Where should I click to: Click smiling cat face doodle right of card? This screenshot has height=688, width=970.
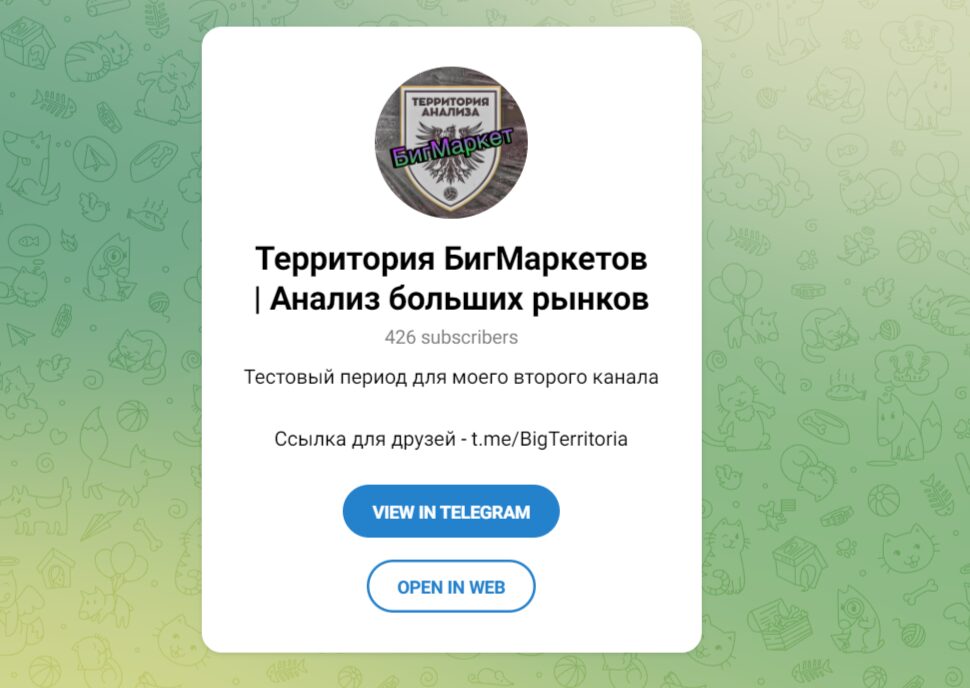[x=906, y=550]
